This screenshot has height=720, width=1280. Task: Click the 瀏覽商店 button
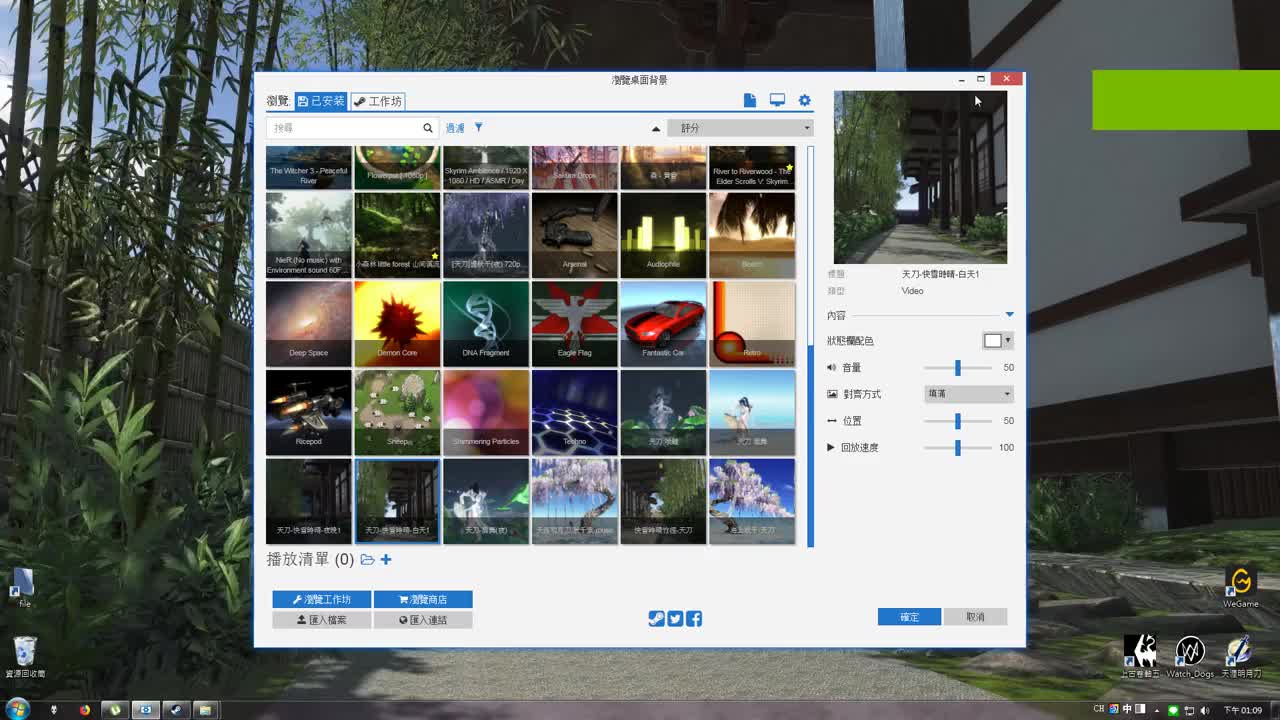tap(423, 599)
